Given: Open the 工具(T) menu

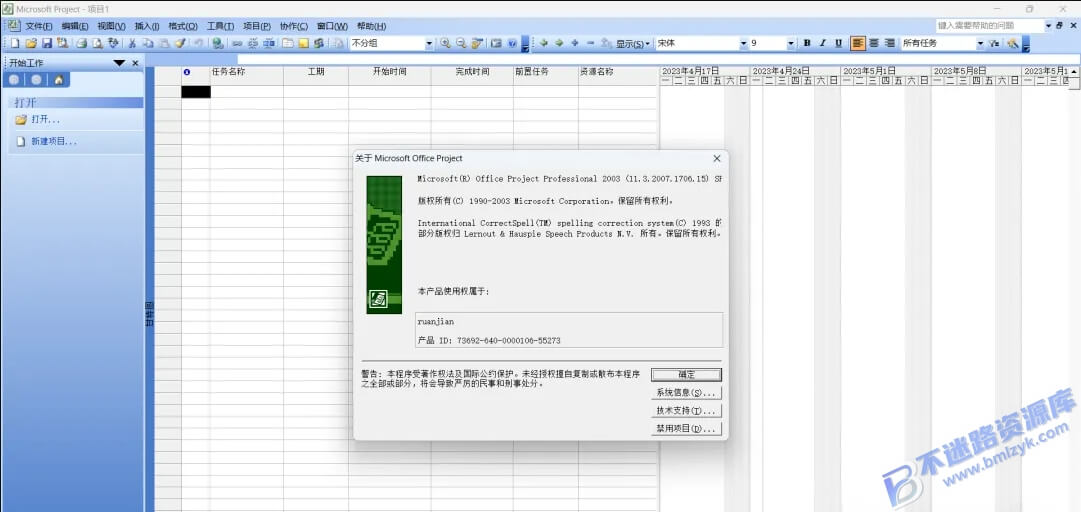Looking at the screenshot, I should pyautogui.click(x=220, y=26).
